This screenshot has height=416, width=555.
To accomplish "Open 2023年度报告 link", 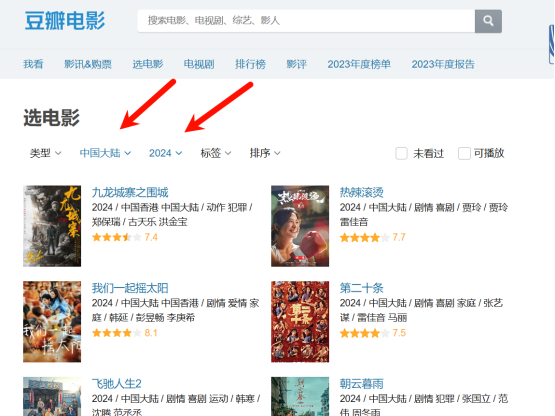I will [x=443, y=64].
